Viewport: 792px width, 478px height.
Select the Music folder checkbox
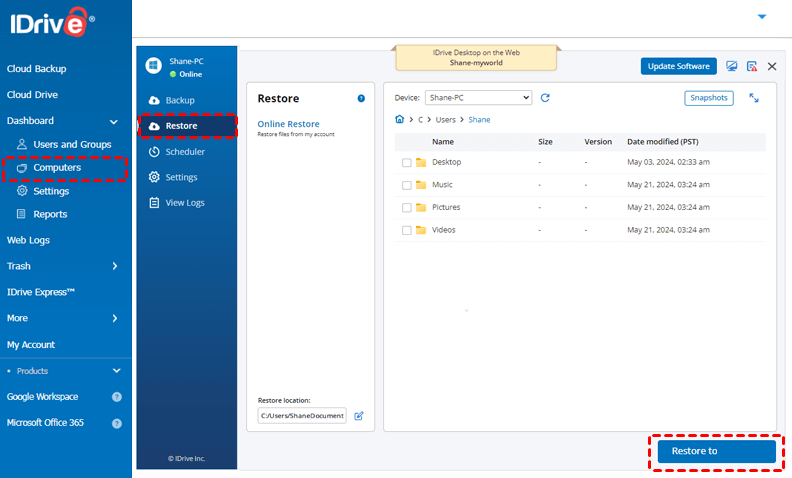(407, 185)
